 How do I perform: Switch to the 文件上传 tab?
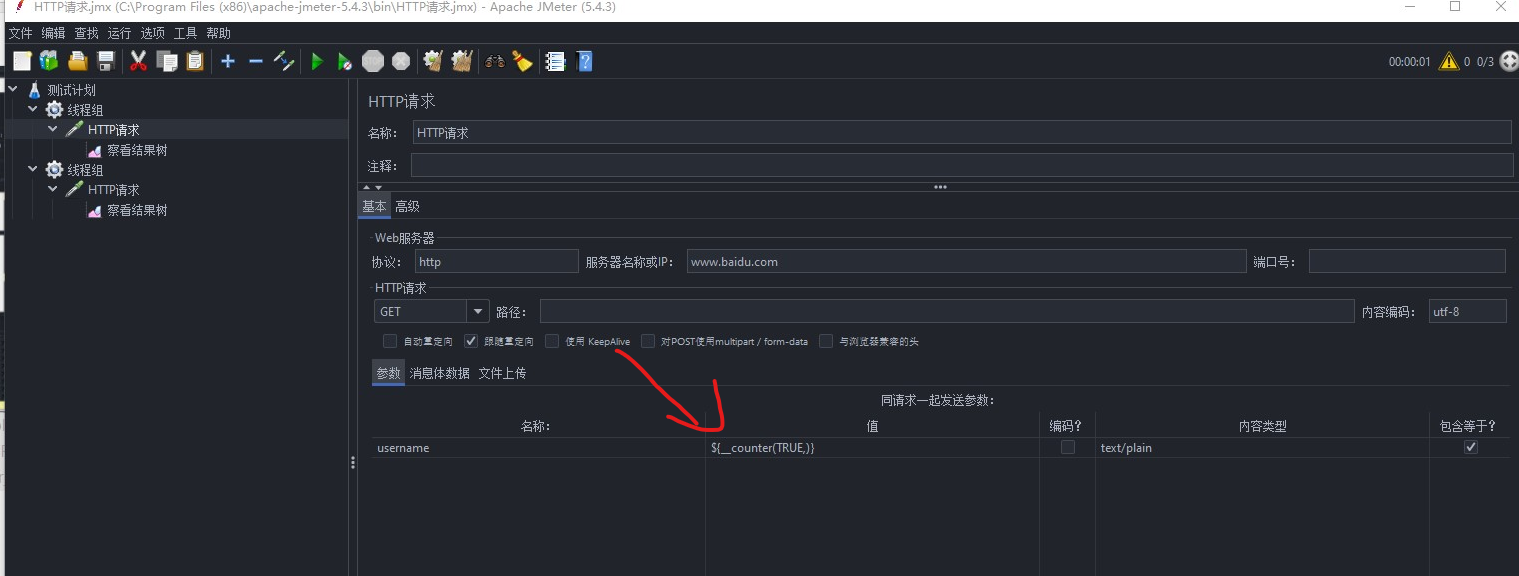tap(502, 373)
